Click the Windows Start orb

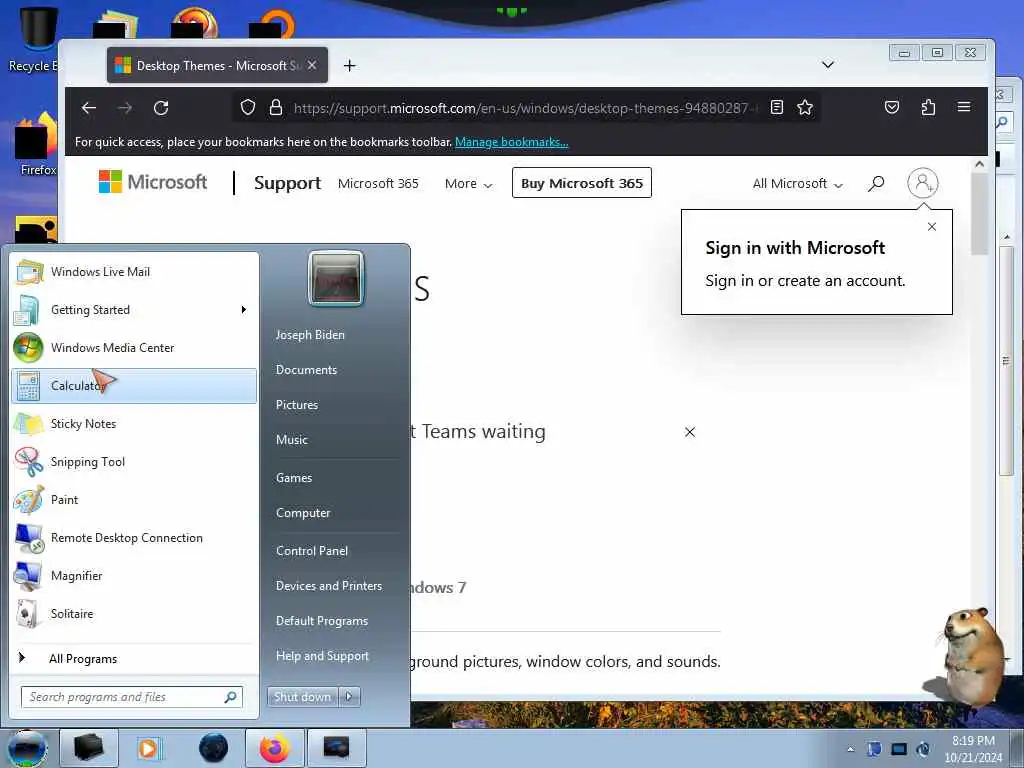(x=26, y=749)
